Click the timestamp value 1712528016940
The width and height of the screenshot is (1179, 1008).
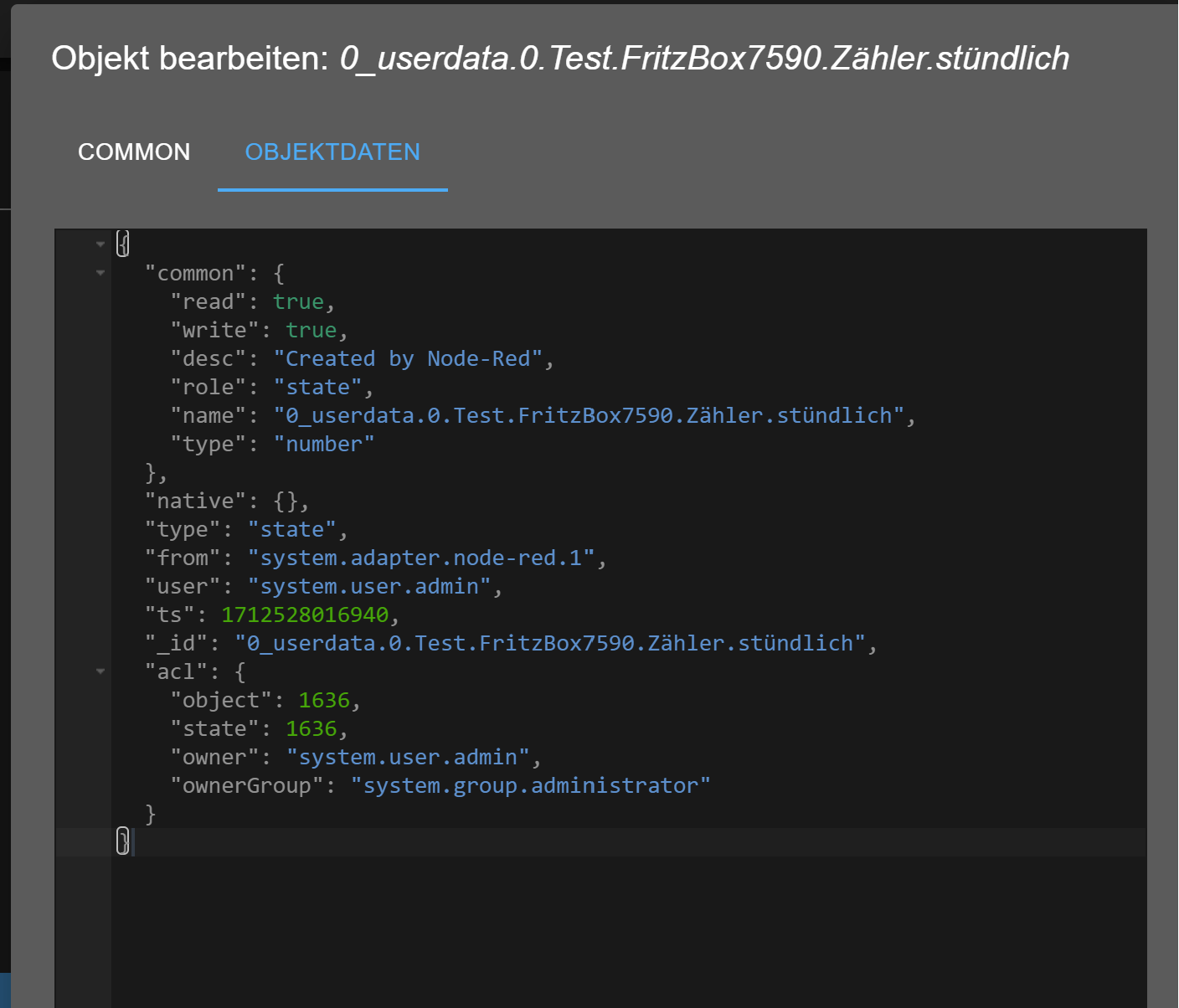click(x=305, y=615)
